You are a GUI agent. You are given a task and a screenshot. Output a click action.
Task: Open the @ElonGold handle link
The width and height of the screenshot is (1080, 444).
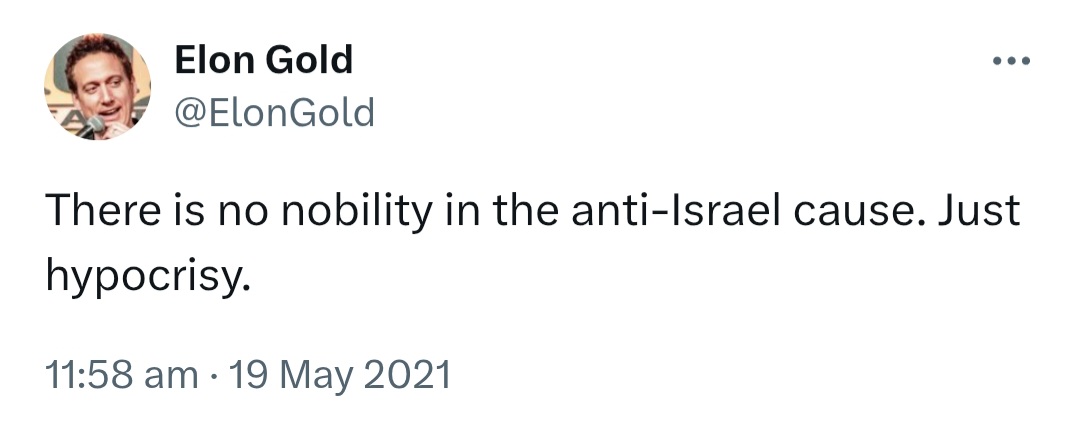(275, 113)
